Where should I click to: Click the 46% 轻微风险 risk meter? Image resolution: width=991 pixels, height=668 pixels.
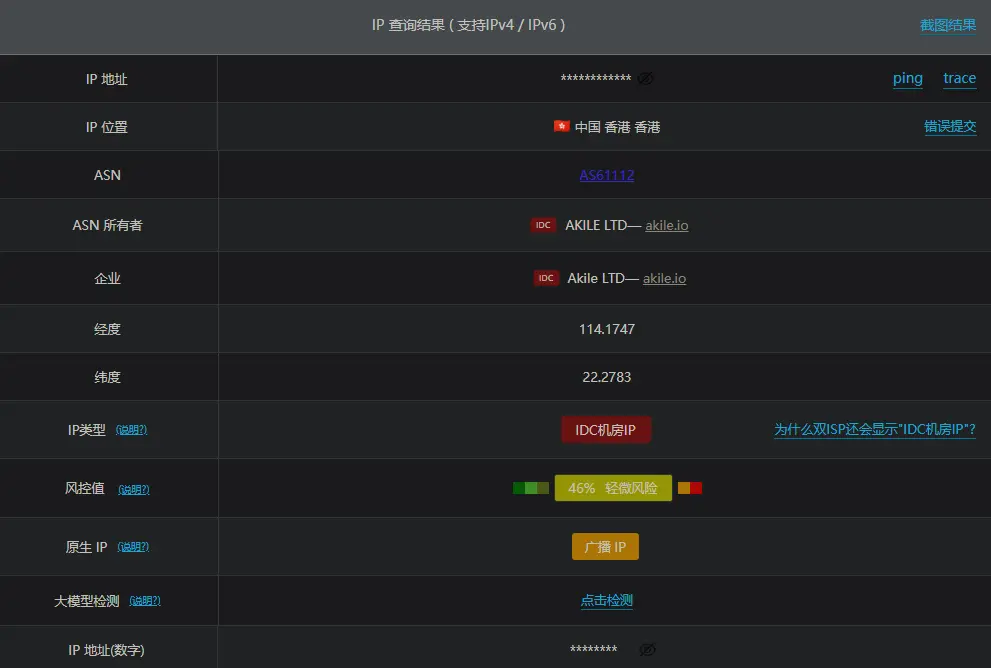click(612, 488)
